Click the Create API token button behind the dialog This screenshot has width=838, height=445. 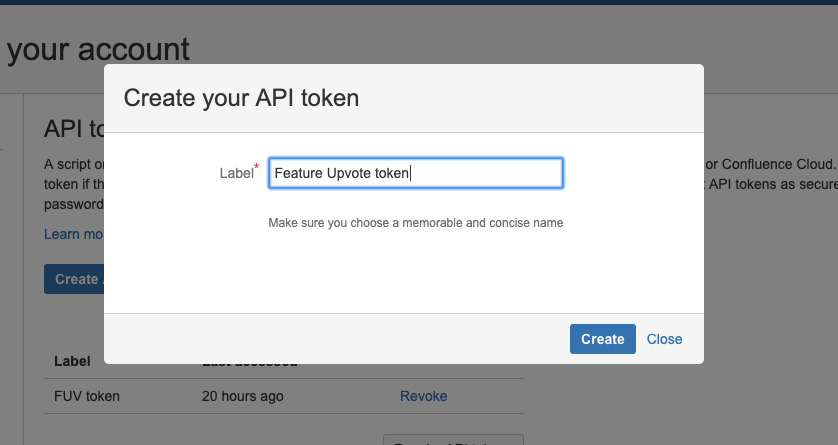click(74, 279)
